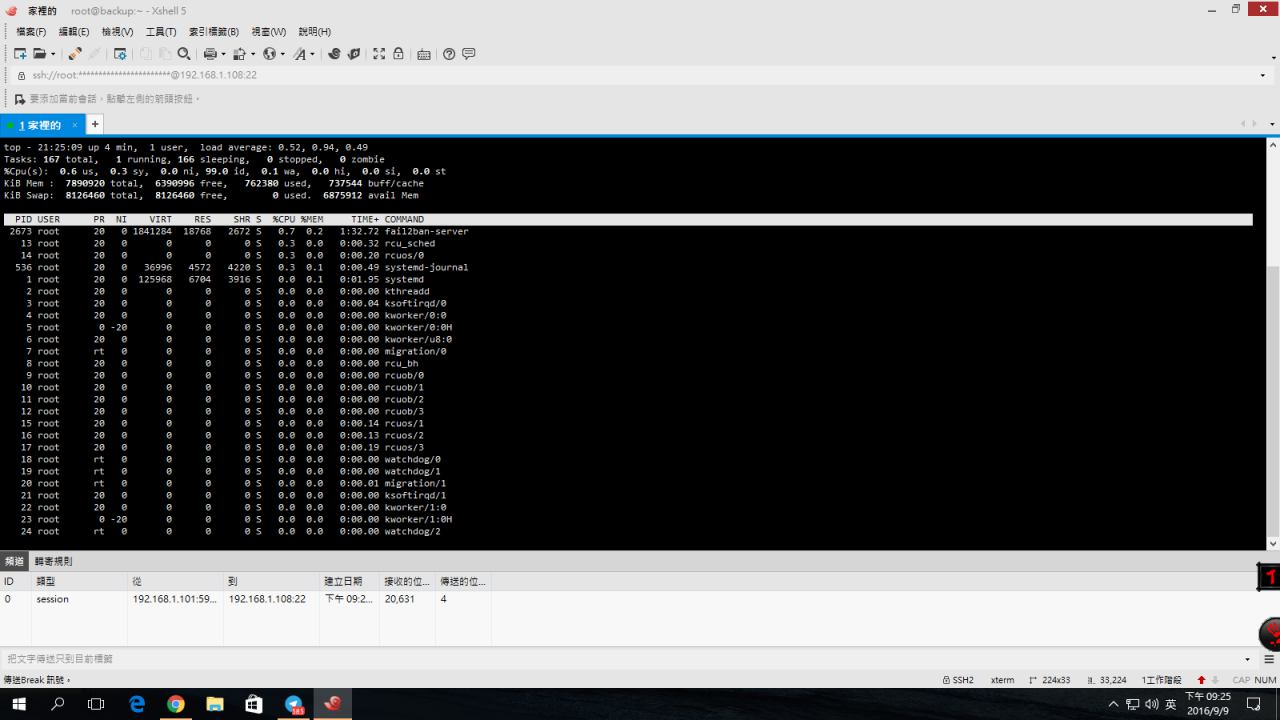Image resolution: width=1280 pixels, height=720 pixels.
Task: Open the 檔案(F) menu
Action: coord(30,32)
